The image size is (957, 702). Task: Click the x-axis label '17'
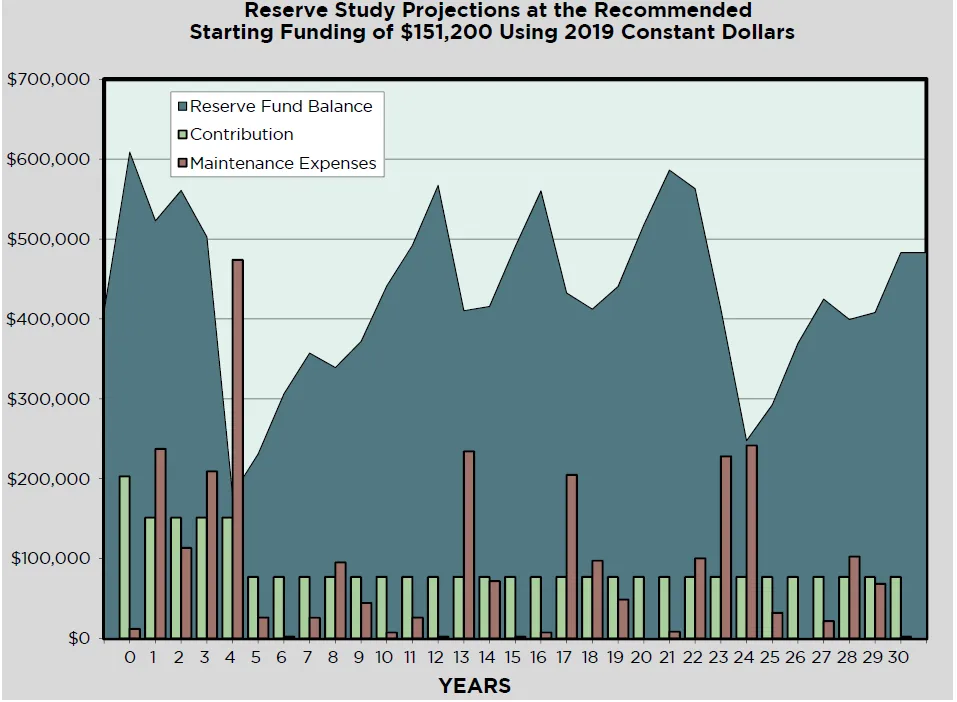click(x=564, y=658)
